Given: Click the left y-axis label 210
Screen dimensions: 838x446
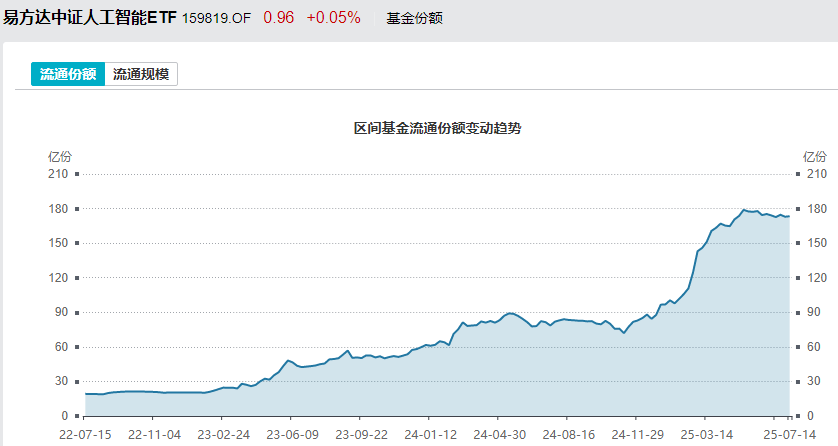Looking at the screenshot, I should point(58,174).
